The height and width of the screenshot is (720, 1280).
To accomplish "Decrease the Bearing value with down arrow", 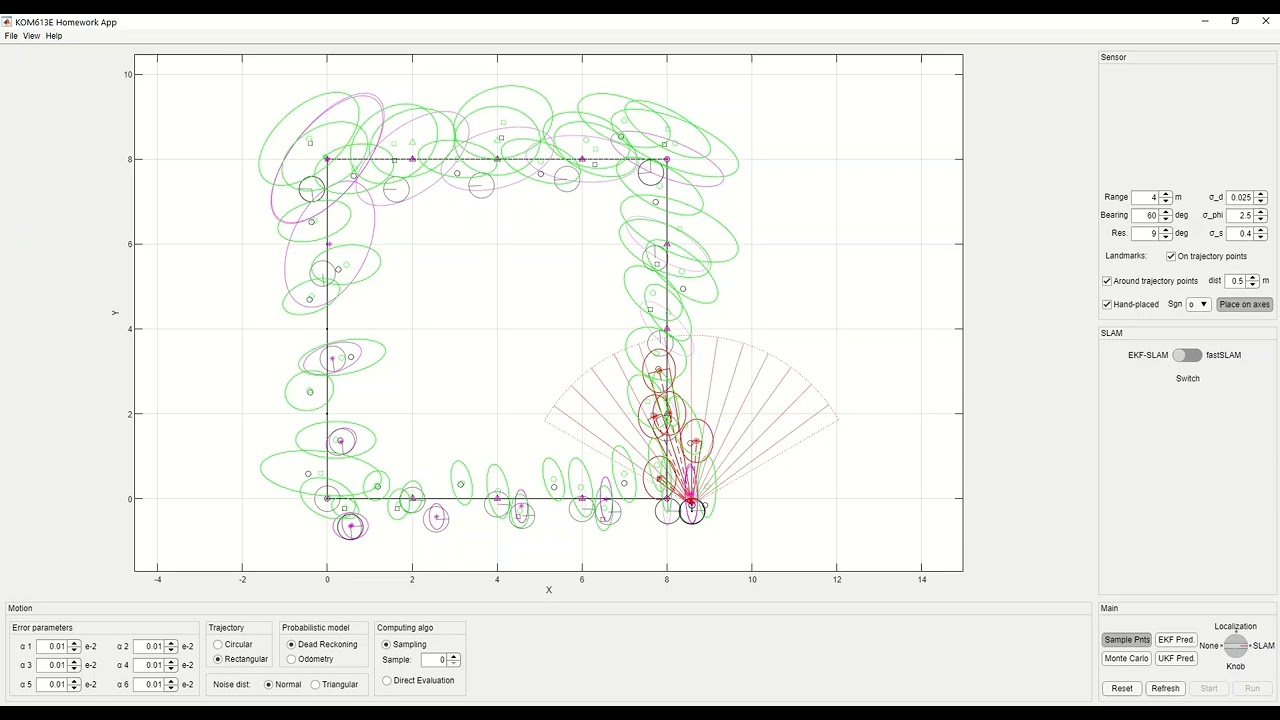I will pos(1166,219).
